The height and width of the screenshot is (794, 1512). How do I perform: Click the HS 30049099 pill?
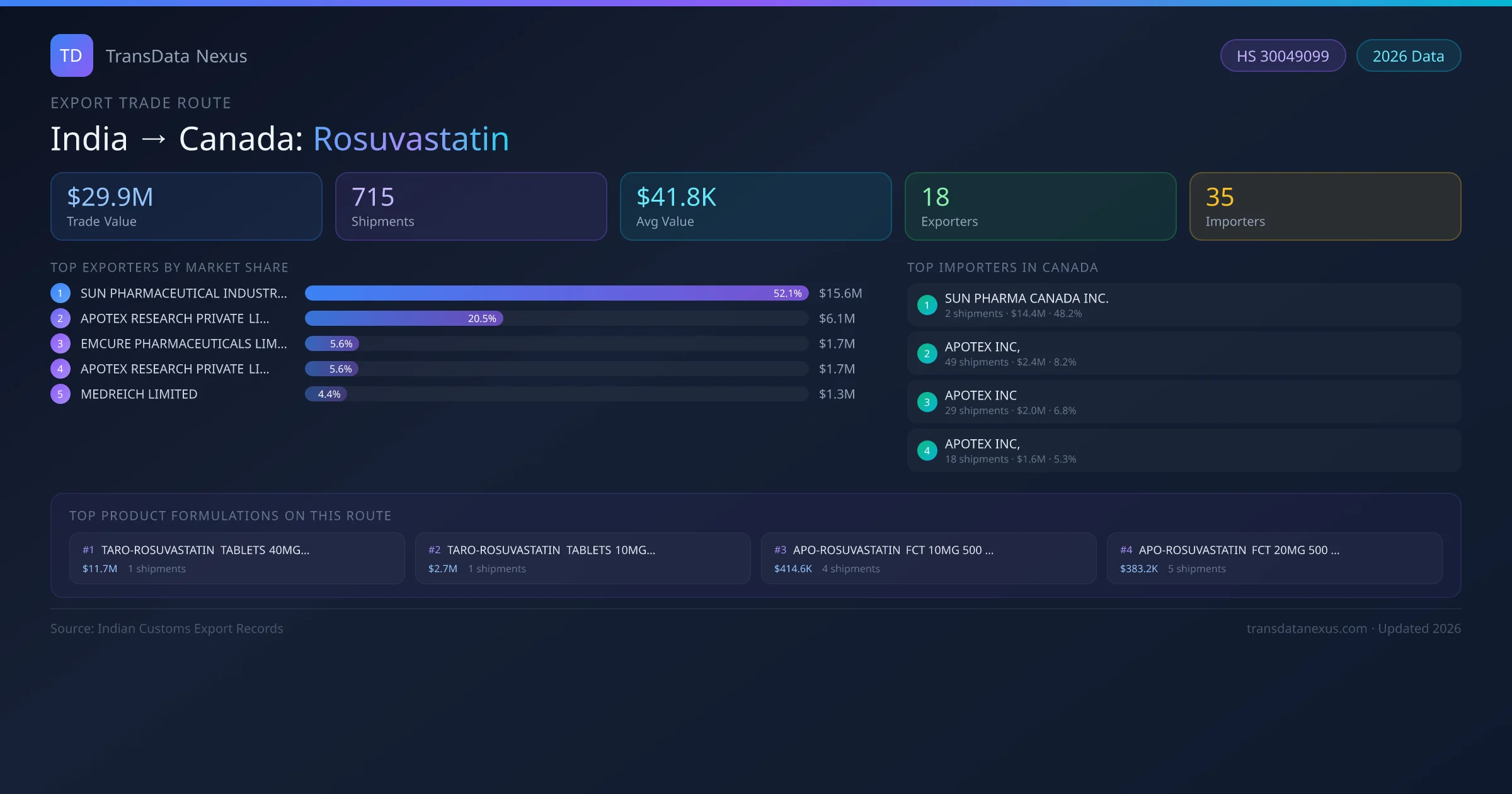click(x=1283, y=56)
